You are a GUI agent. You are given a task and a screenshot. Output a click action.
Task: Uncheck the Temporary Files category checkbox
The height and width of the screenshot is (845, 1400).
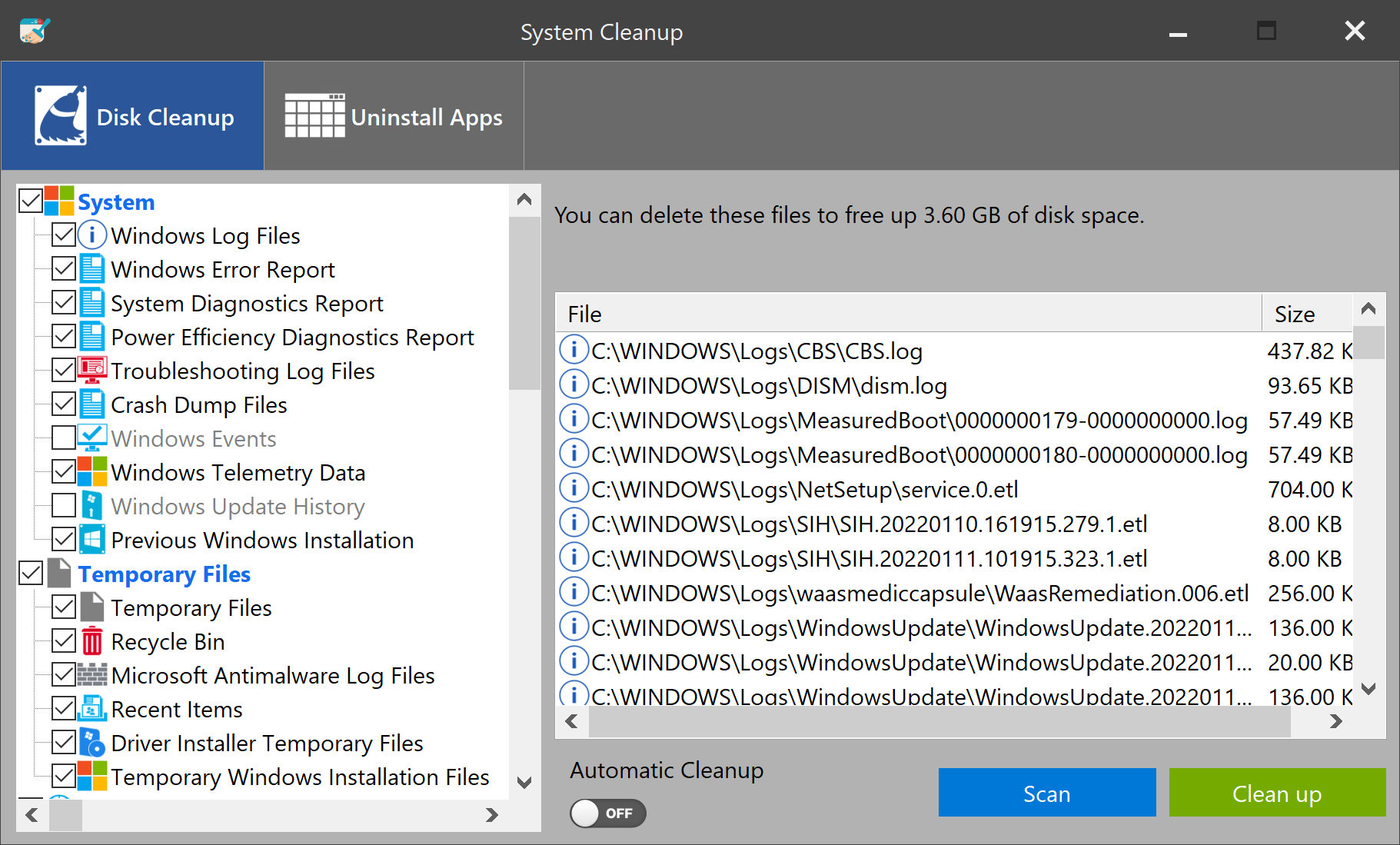pos(31,574)
